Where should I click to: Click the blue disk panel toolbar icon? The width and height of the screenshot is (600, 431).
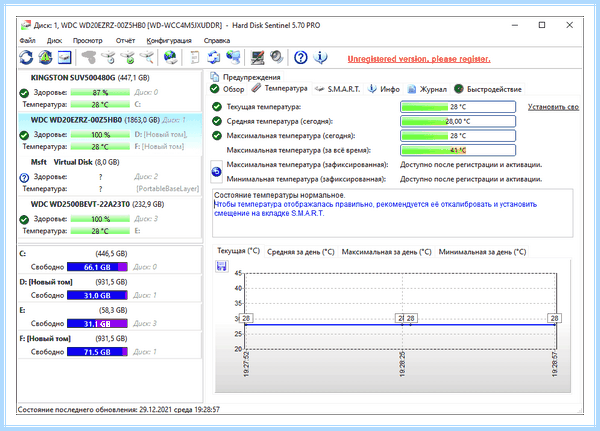(65, 57)
